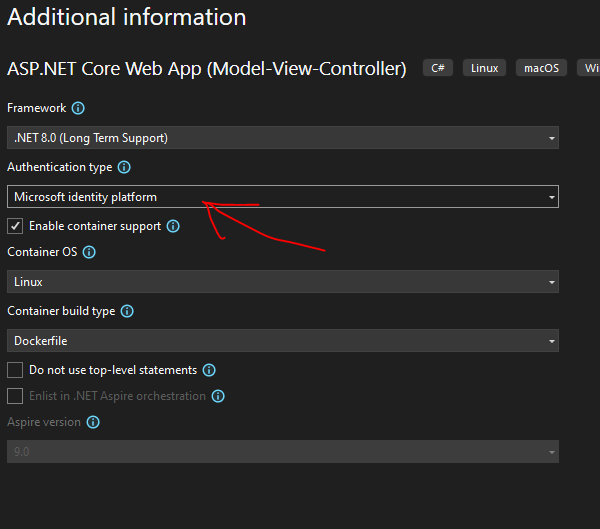Click the partially visible tag after macOS

click(589, 68)
